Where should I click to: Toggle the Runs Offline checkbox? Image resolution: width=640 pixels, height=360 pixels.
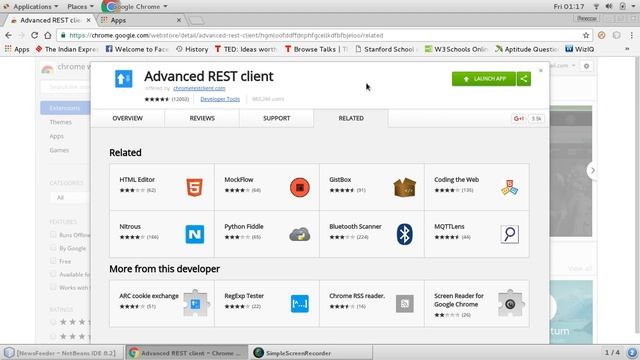53,235
